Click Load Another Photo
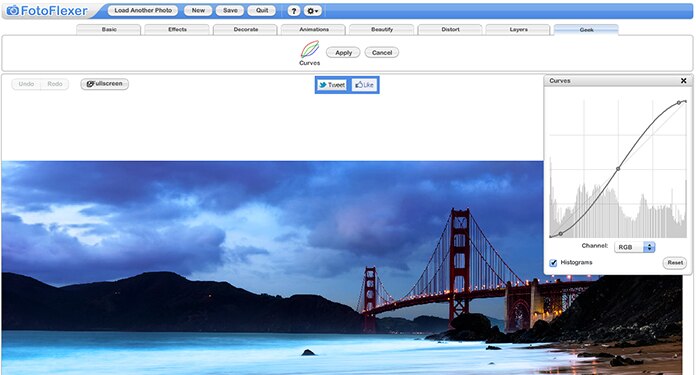Screen dimensions: 696x375 pyautogui.click(x=143, y=10)
